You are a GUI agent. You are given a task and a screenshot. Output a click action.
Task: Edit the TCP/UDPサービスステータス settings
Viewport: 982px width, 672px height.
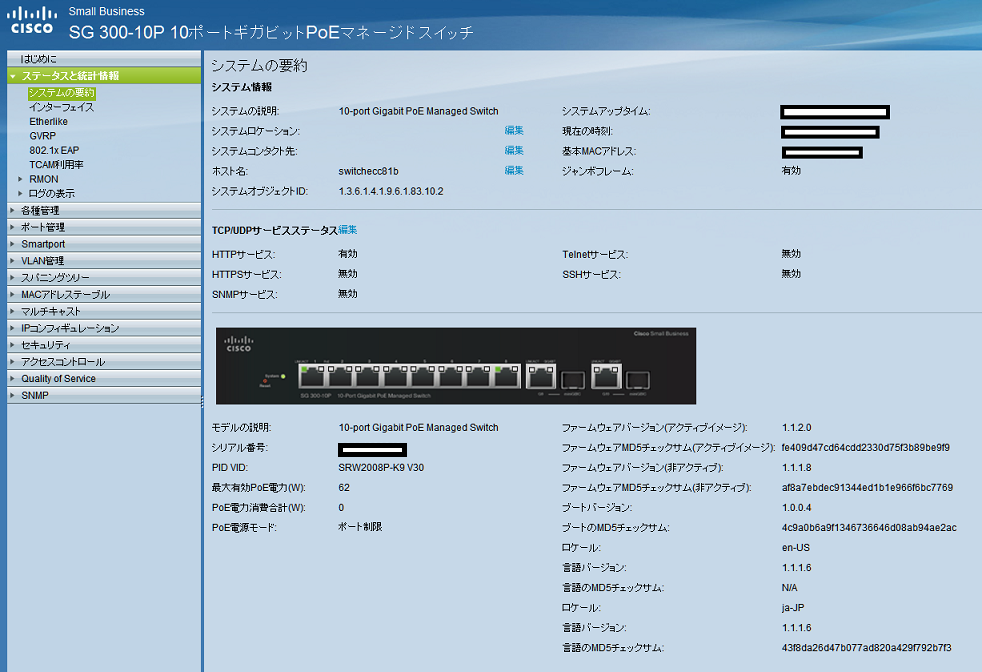pos(348,230)
